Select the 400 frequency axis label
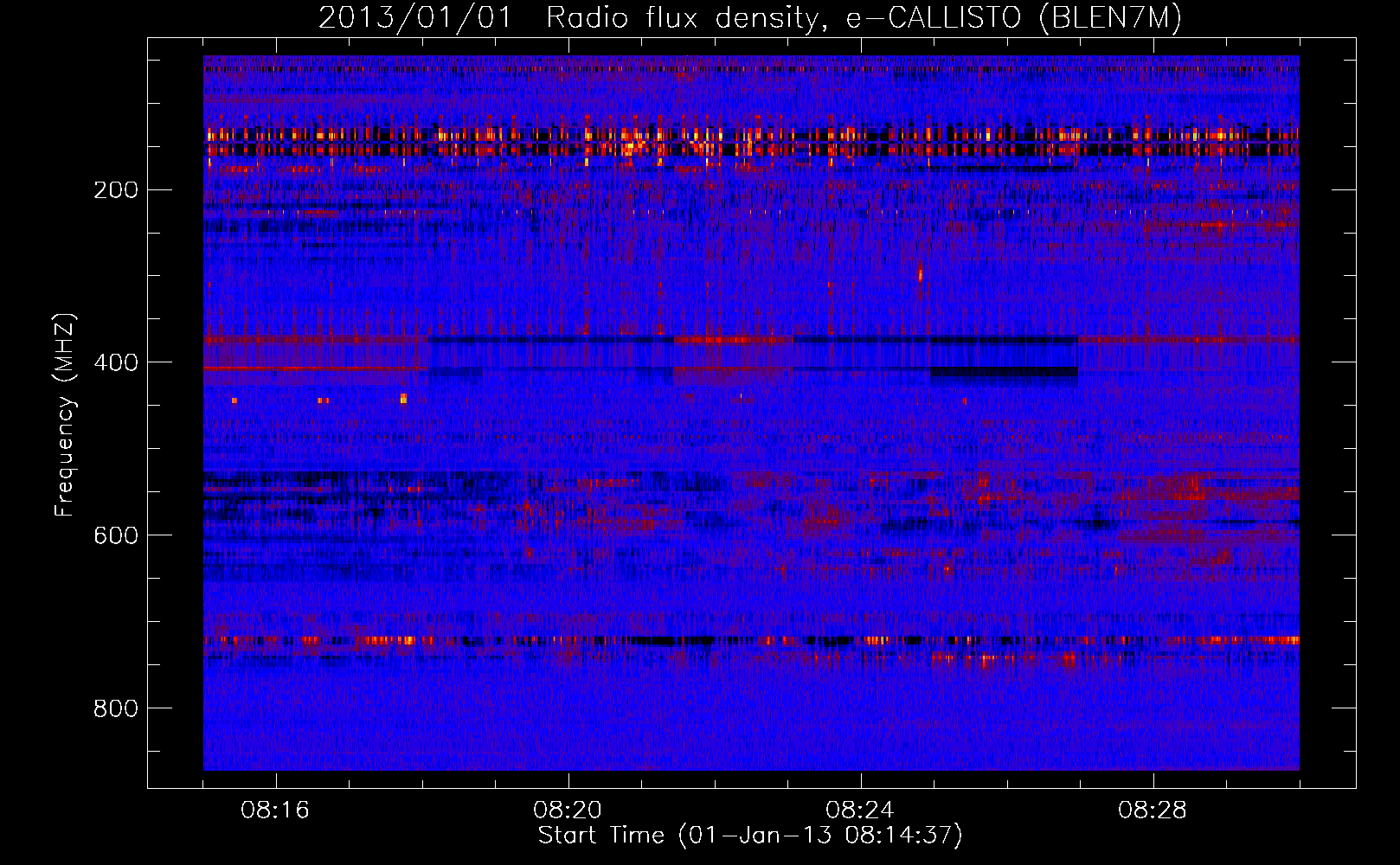This screenshot has height=865, width=1400. (x=116, y=362)
